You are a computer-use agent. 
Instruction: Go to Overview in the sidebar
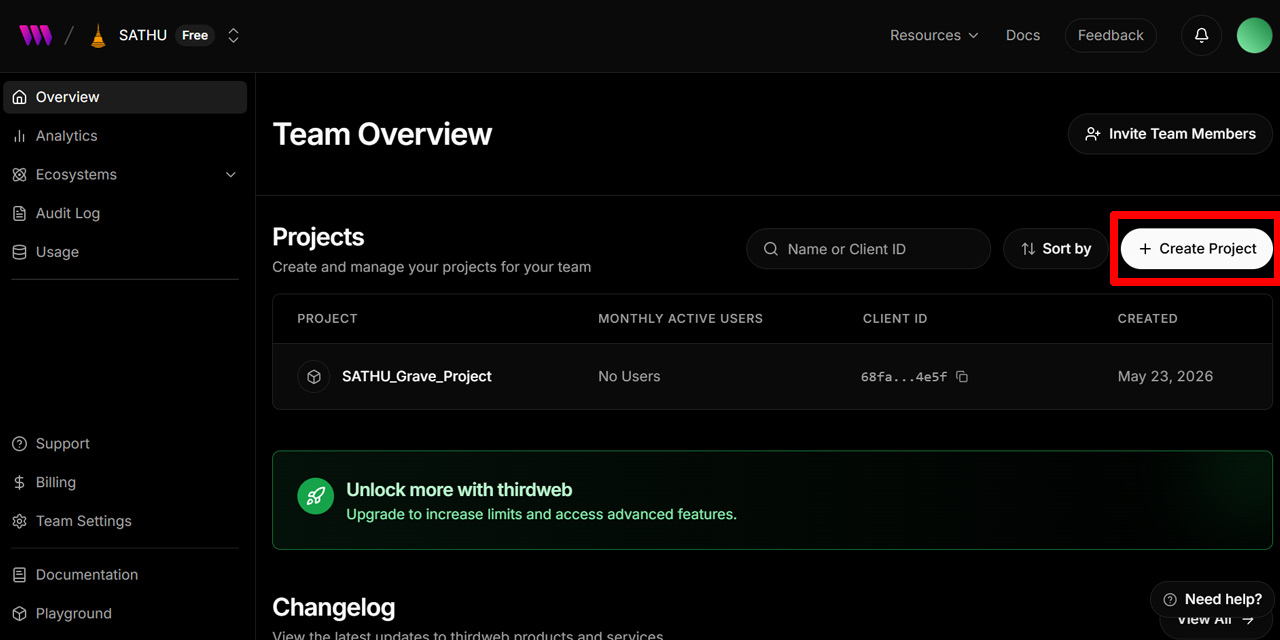click(125, 97)
